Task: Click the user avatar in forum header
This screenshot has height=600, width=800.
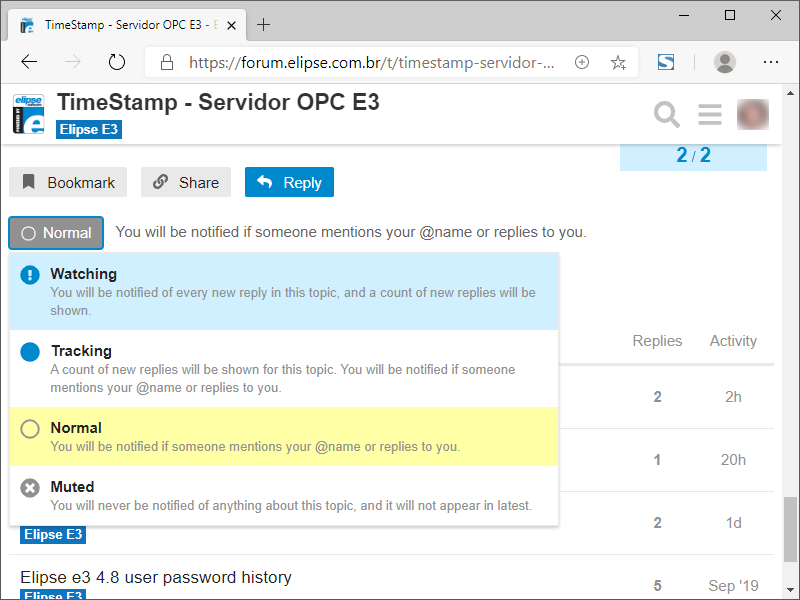Action: 753,115
